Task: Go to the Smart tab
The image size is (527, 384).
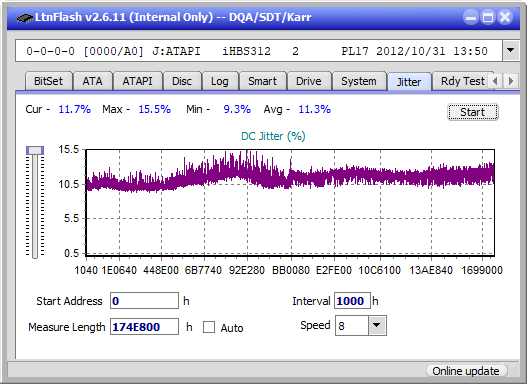Action: 262,81
